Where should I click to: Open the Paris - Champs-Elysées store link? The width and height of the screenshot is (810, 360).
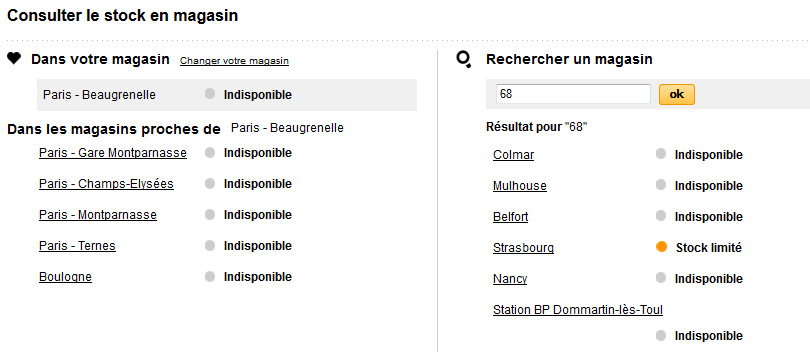[106, 184]
